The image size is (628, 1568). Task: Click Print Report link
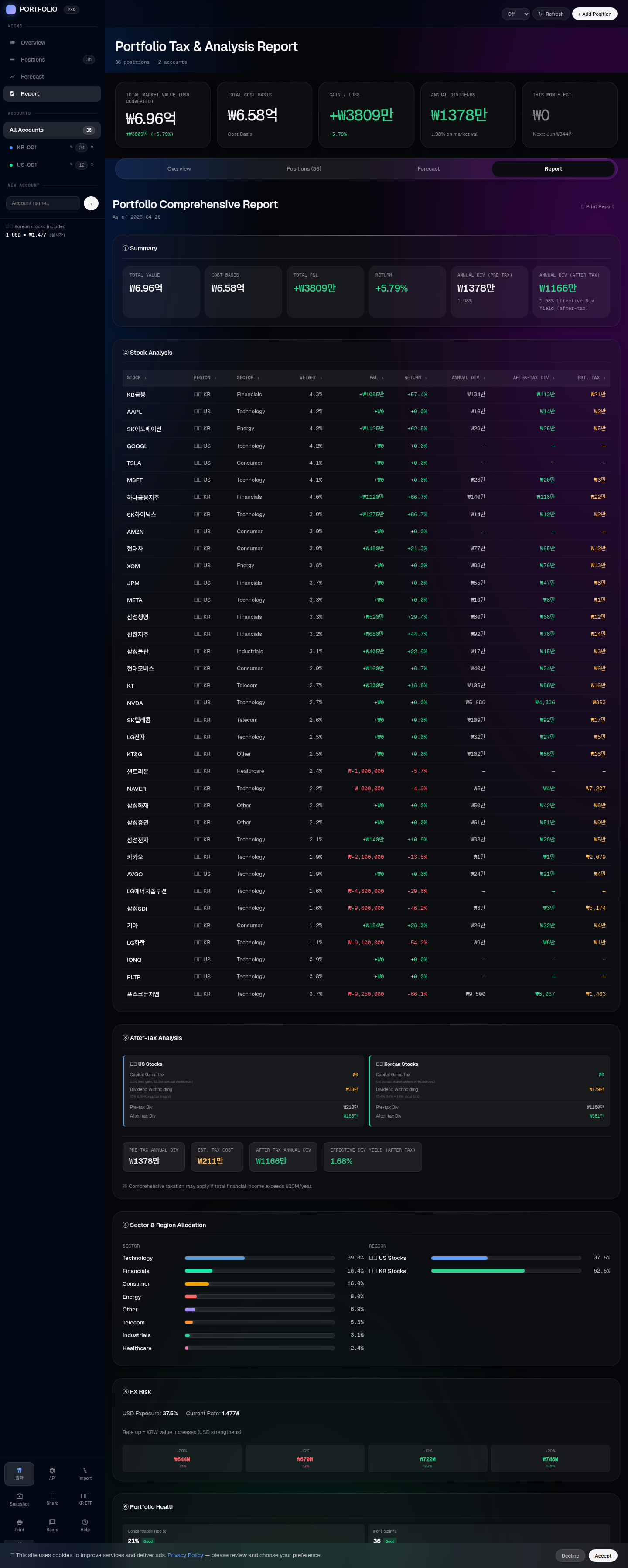(x=597, y=206)
